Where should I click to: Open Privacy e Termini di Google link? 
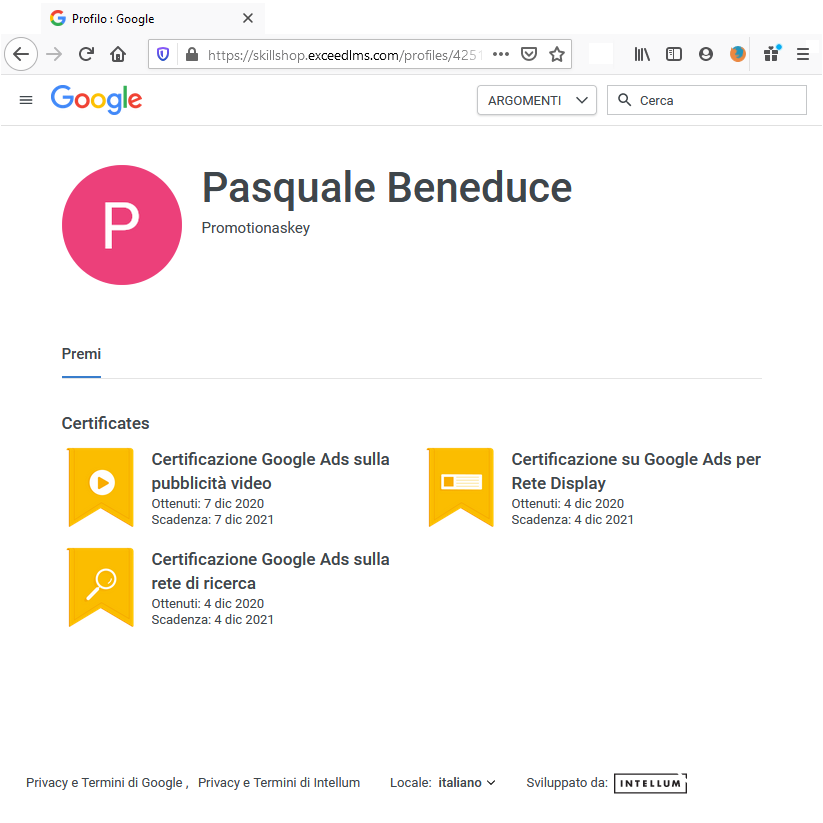(104, 783)
